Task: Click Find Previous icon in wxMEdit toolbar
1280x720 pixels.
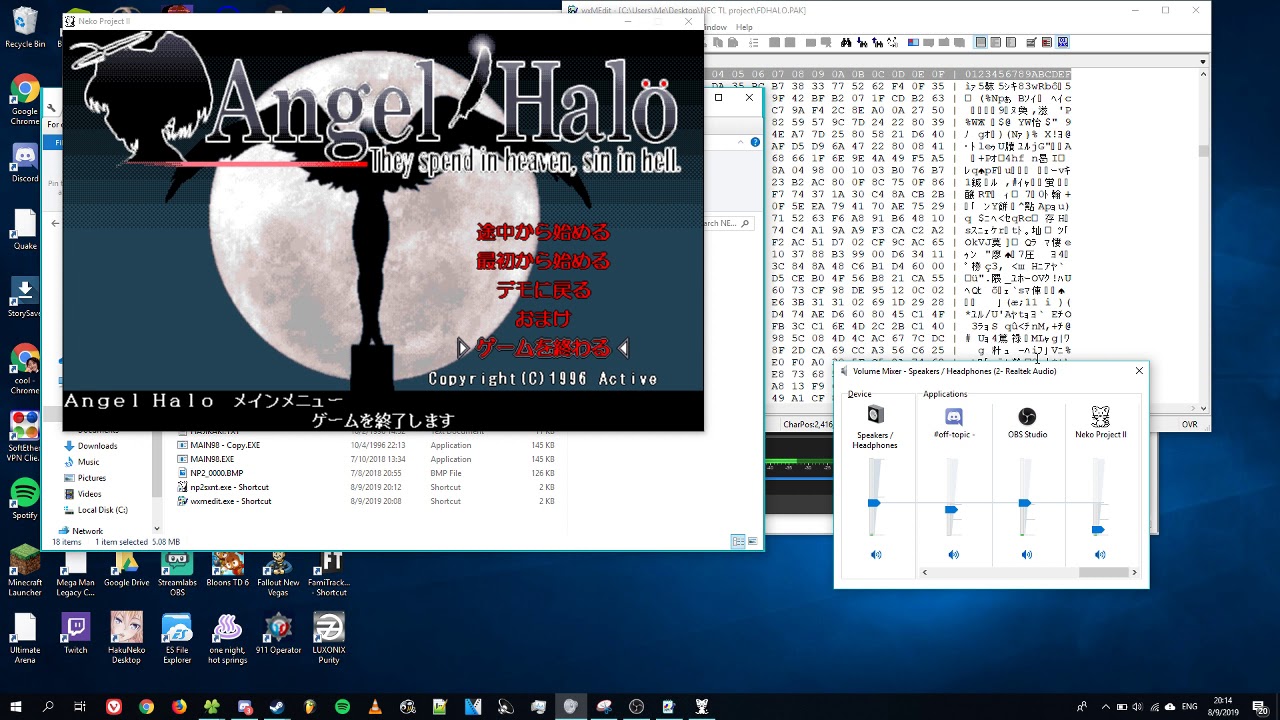Action: pyautogui.click(x=876, y=43)
